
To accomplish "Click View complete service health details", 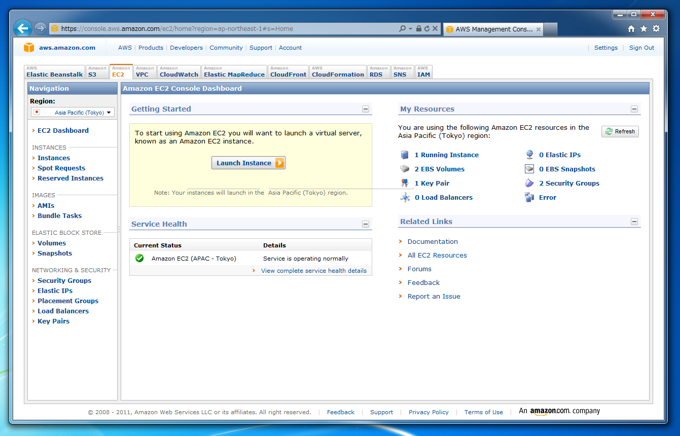I will coord(314,271).
